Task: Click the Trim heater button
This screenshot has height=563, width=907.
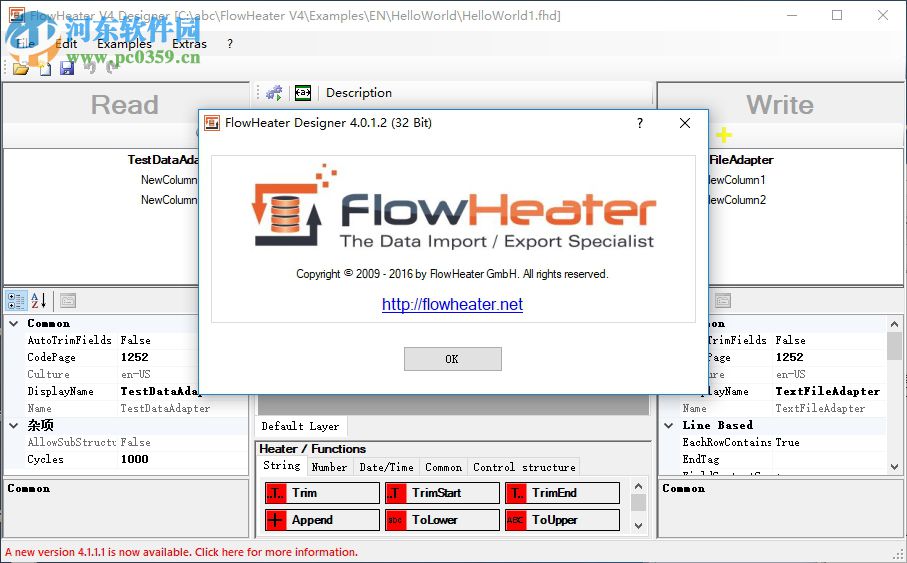Action: click(322, 493)
